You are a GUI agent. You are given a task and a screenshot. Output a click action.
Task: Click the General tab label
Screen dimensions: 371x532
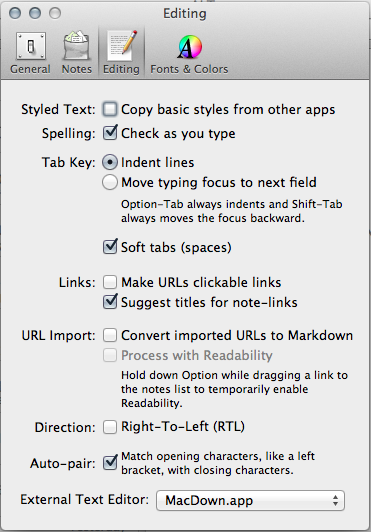click(30, 69)
